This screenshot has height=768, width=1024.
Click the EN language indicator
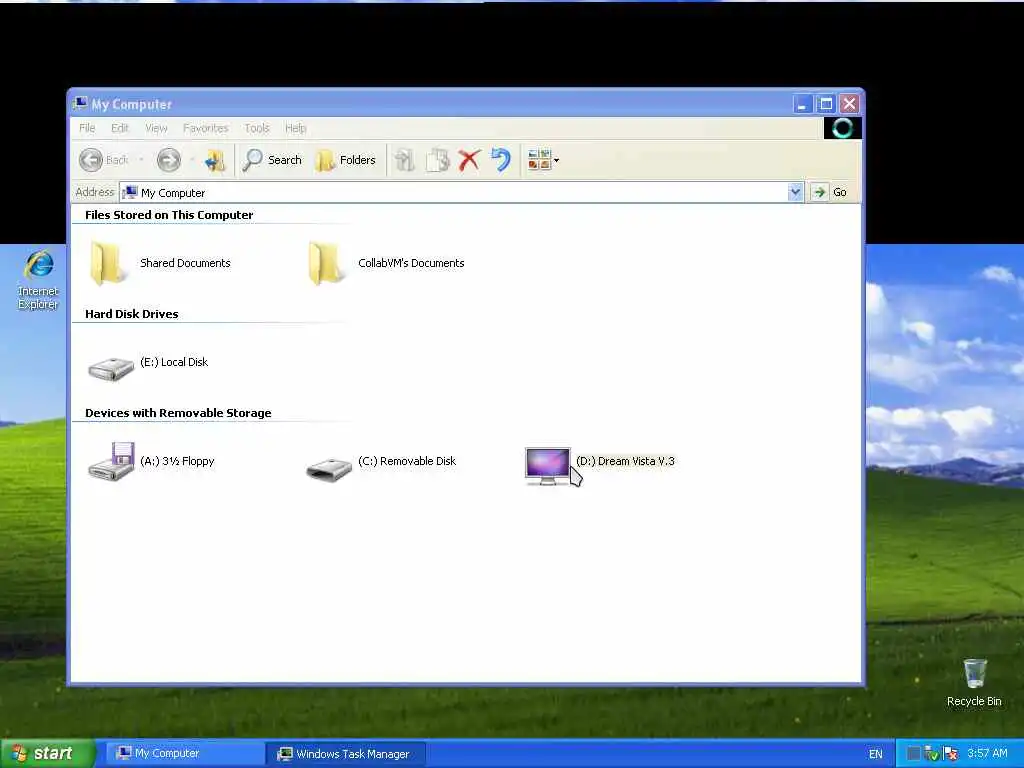point(876,754)
